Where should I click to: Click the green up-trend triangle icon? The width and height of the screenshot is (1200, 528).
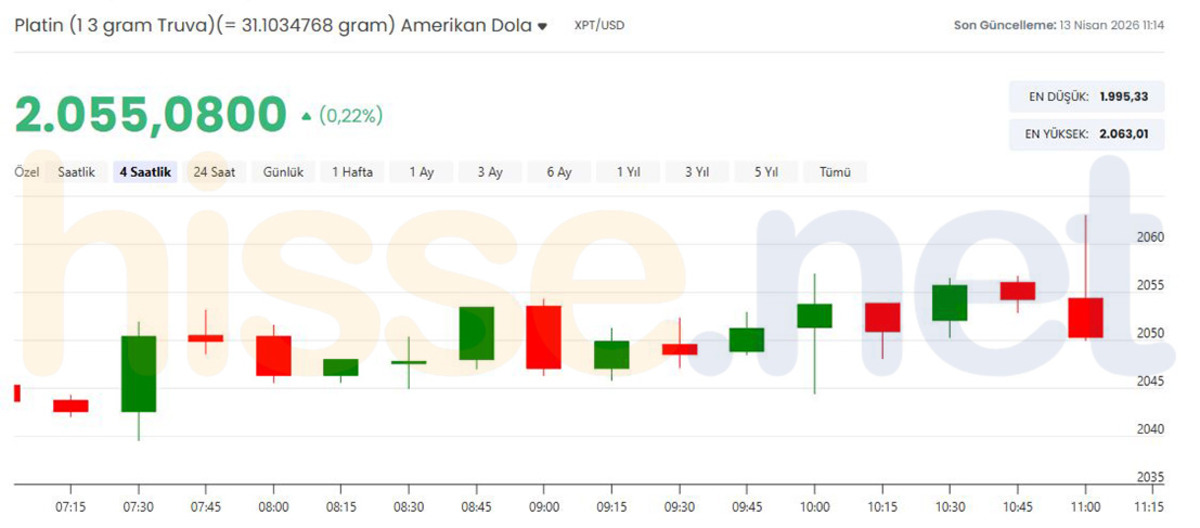(306, 117)
